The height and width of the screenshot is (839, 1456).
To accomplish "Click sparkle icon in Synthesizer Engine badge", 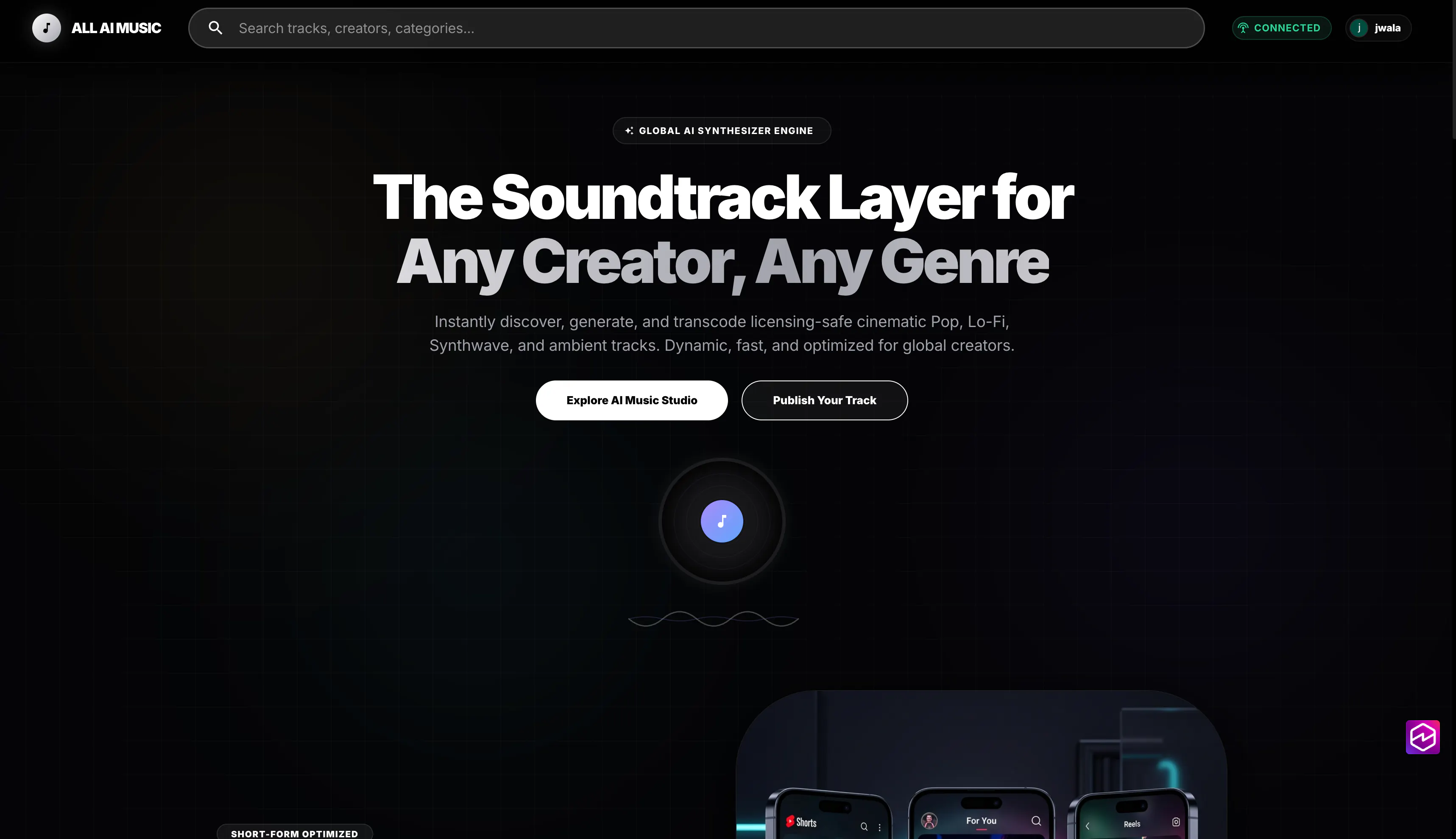I will (630, 131).
